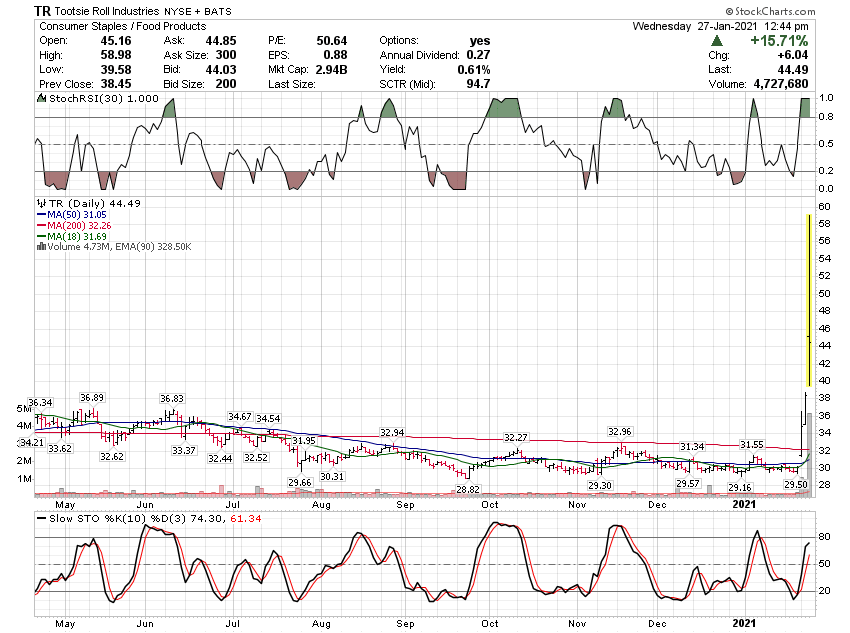
Task: Click the MA(50) 31.05 legend entry
Action: (76, 215)
